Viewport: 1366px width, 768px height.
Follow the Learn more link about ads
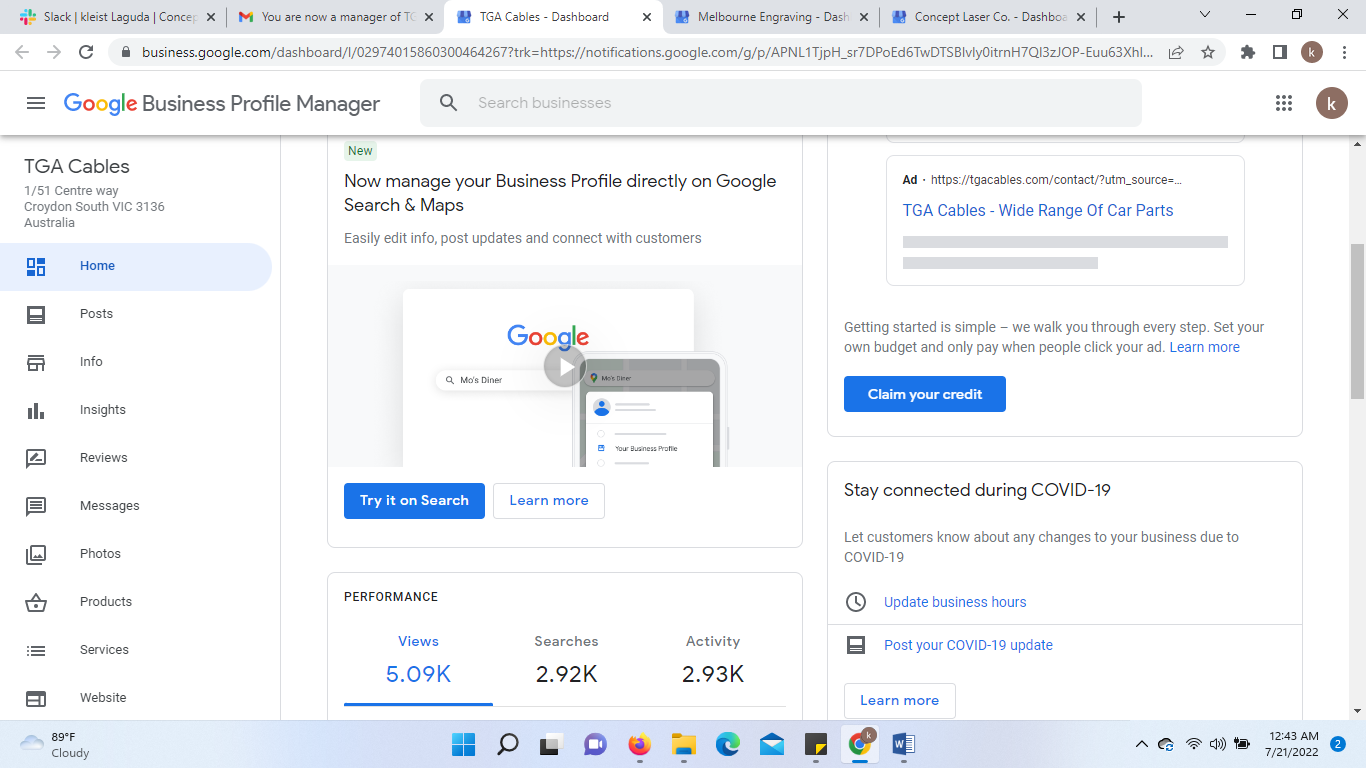pyautogui.click(x=1205, y=347)
